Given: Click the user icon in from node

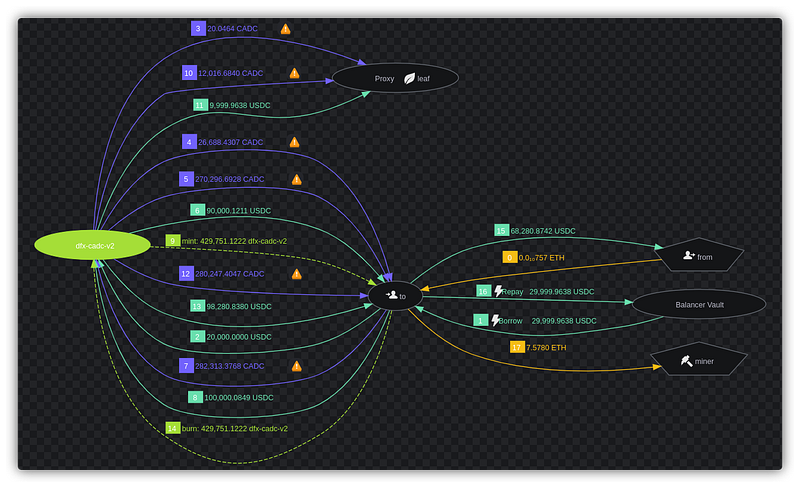Looking at the screenshot, I should (x=688, y=256).
